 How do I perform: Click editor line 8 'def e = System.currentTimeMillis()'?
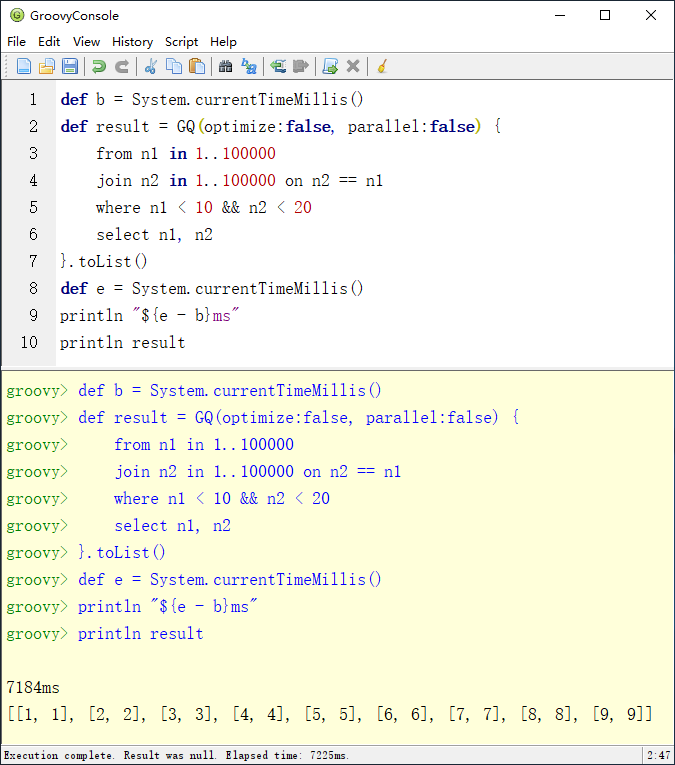[x=212, y=288]
